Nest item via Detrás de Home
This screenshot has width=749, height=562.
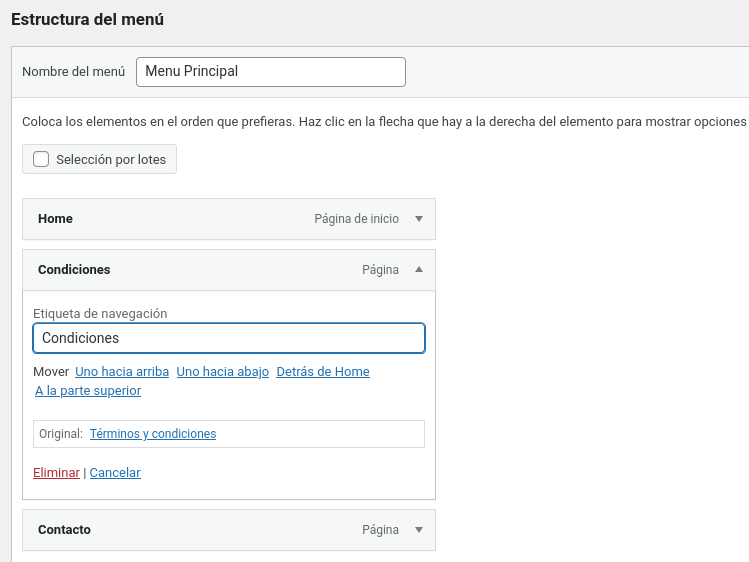click(x=323, y=371)
